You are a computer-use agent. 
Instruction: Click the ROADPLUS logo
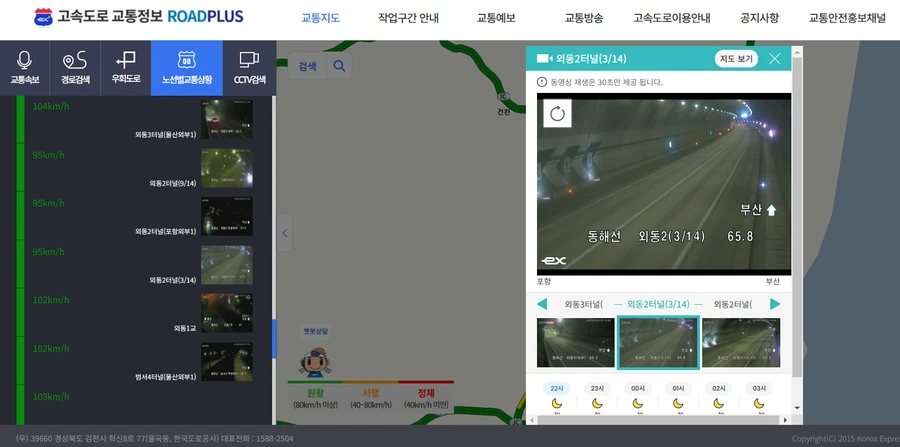(138, 17)
